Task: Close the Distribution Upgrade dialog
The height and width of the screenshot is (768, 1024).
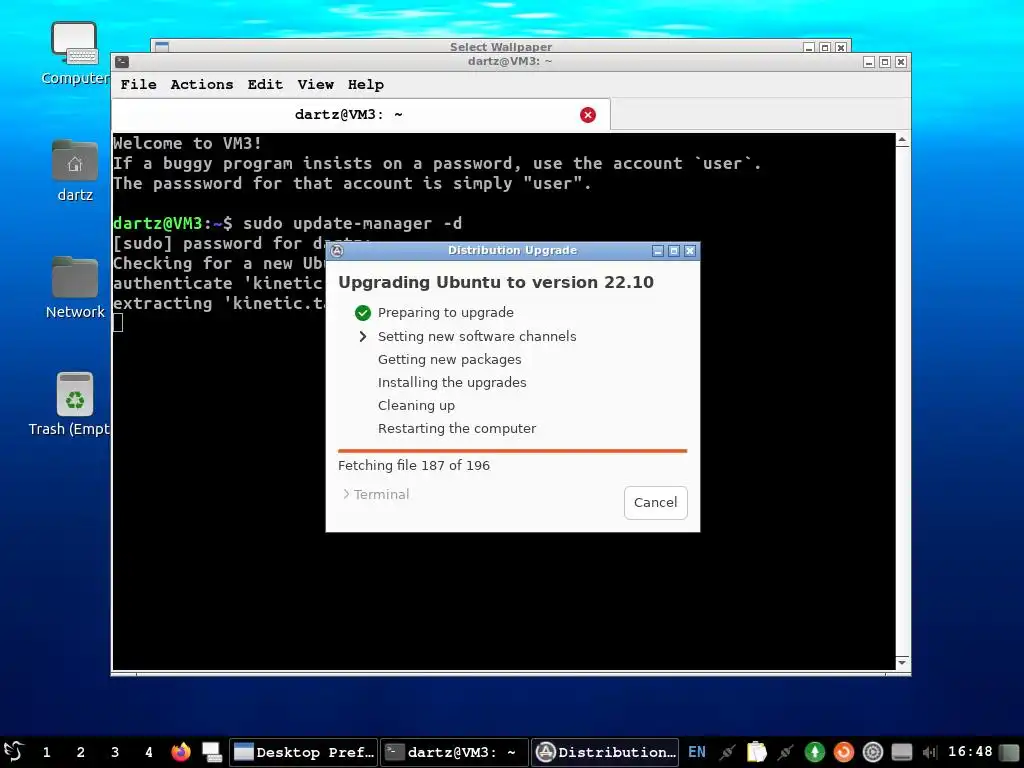Action: 690,251
